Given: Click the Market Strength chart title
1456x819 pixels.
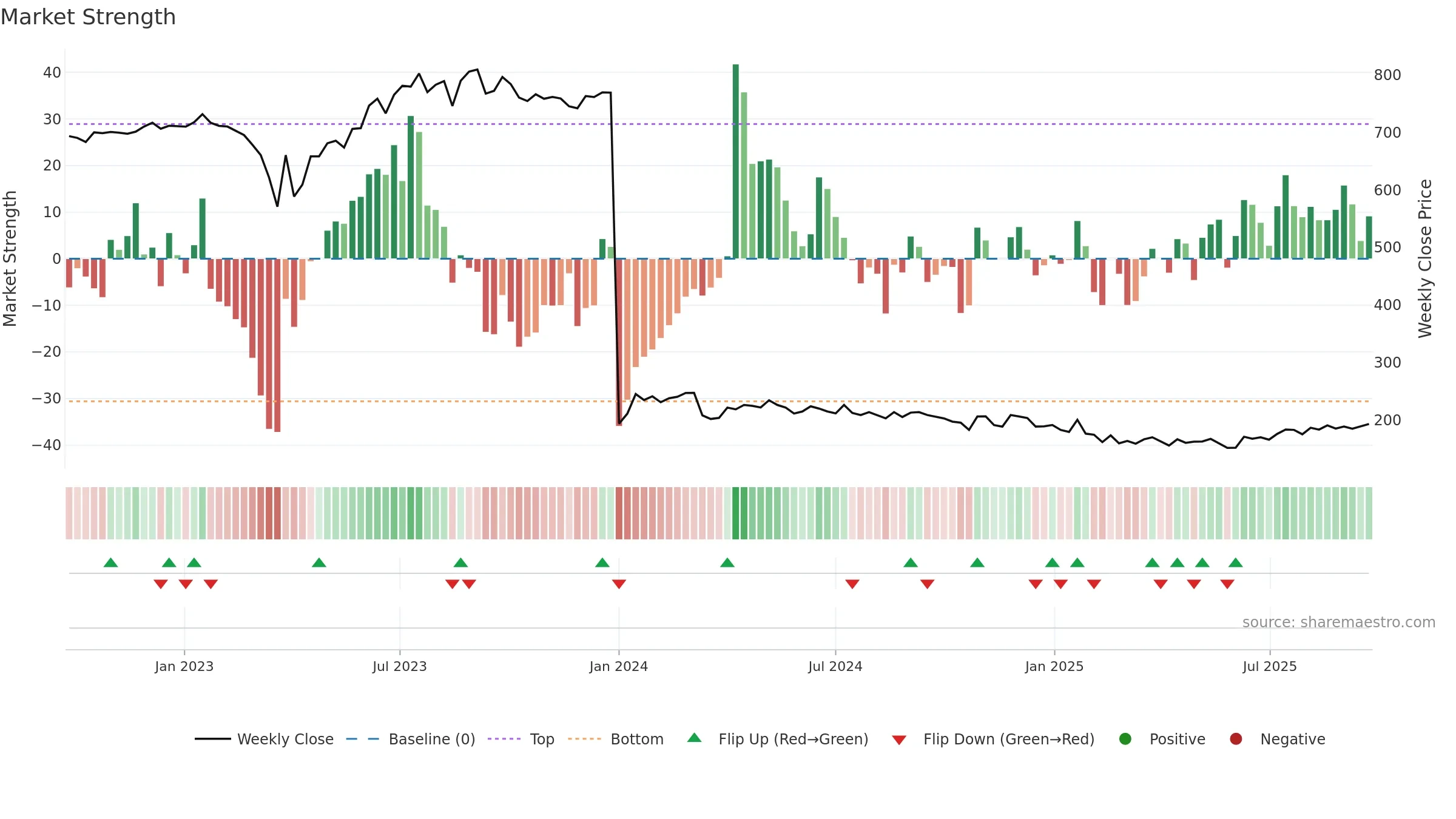Looking at the screenshot, I should 88,17.
